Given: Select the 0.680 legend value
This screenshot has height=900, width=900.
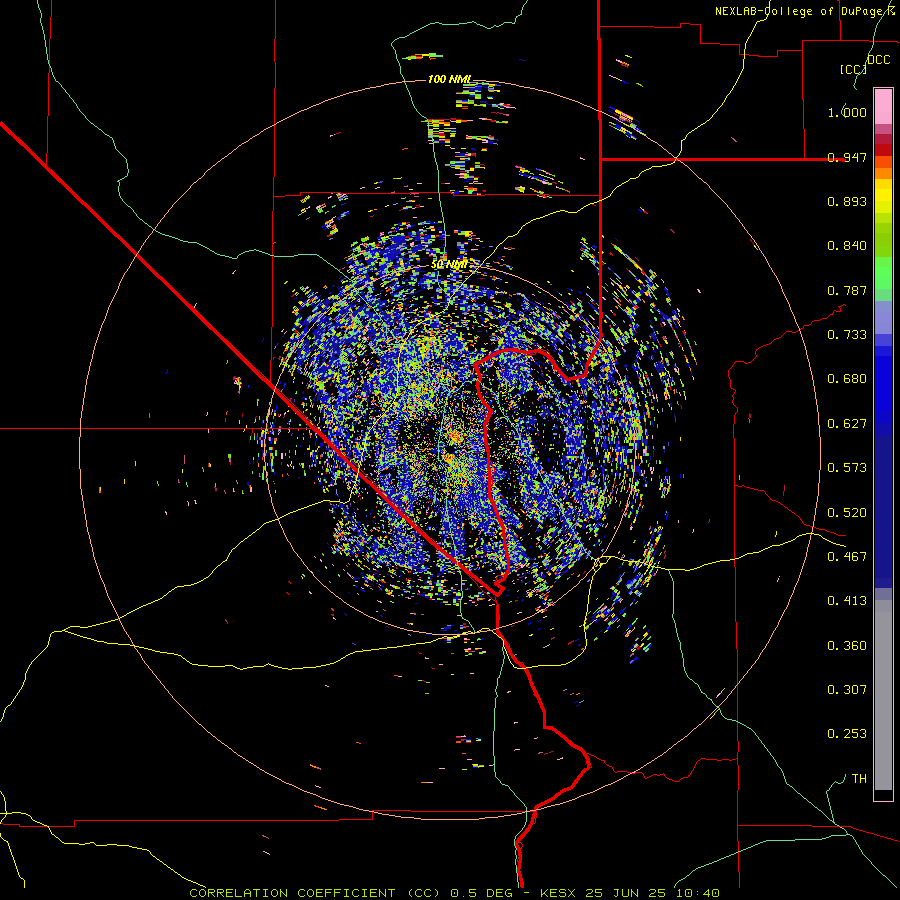Looking at the screenshot, I should click(847, 379).
